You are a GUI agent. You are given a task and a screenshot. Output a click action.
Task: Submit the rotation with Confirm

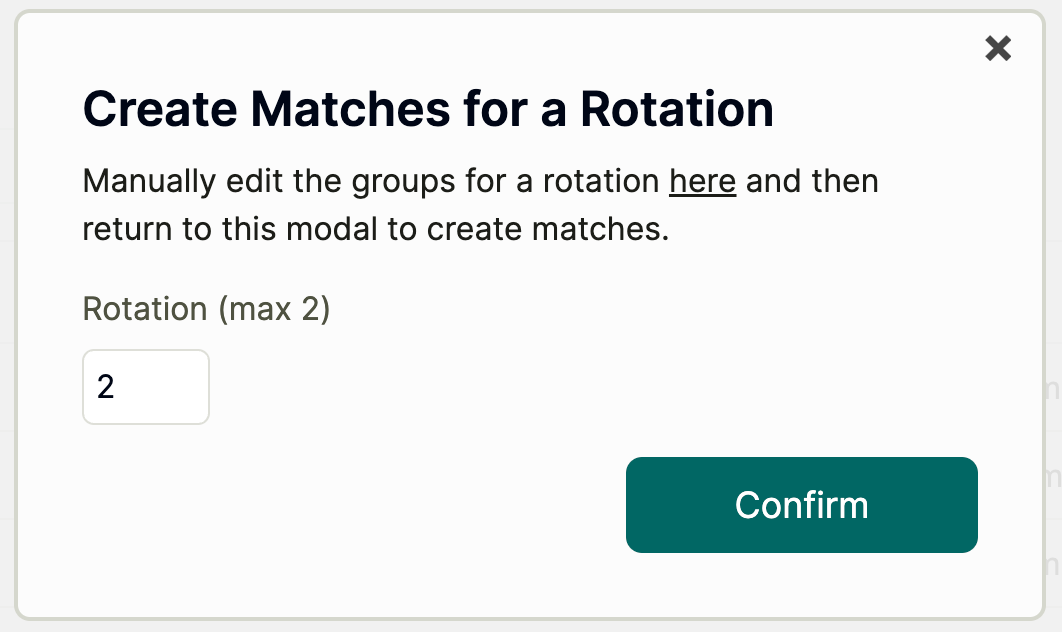point(801,505)
